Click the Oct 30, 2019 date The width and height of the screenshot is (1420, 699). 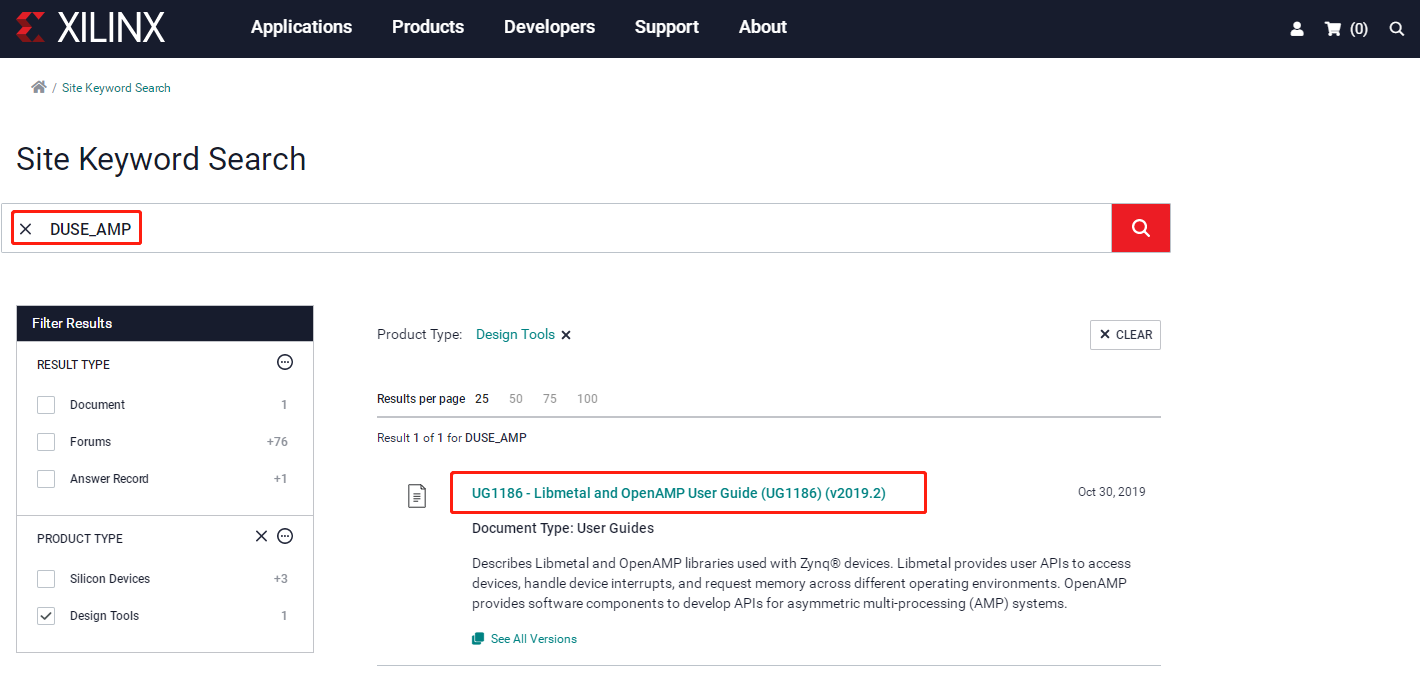(1112, 492)
